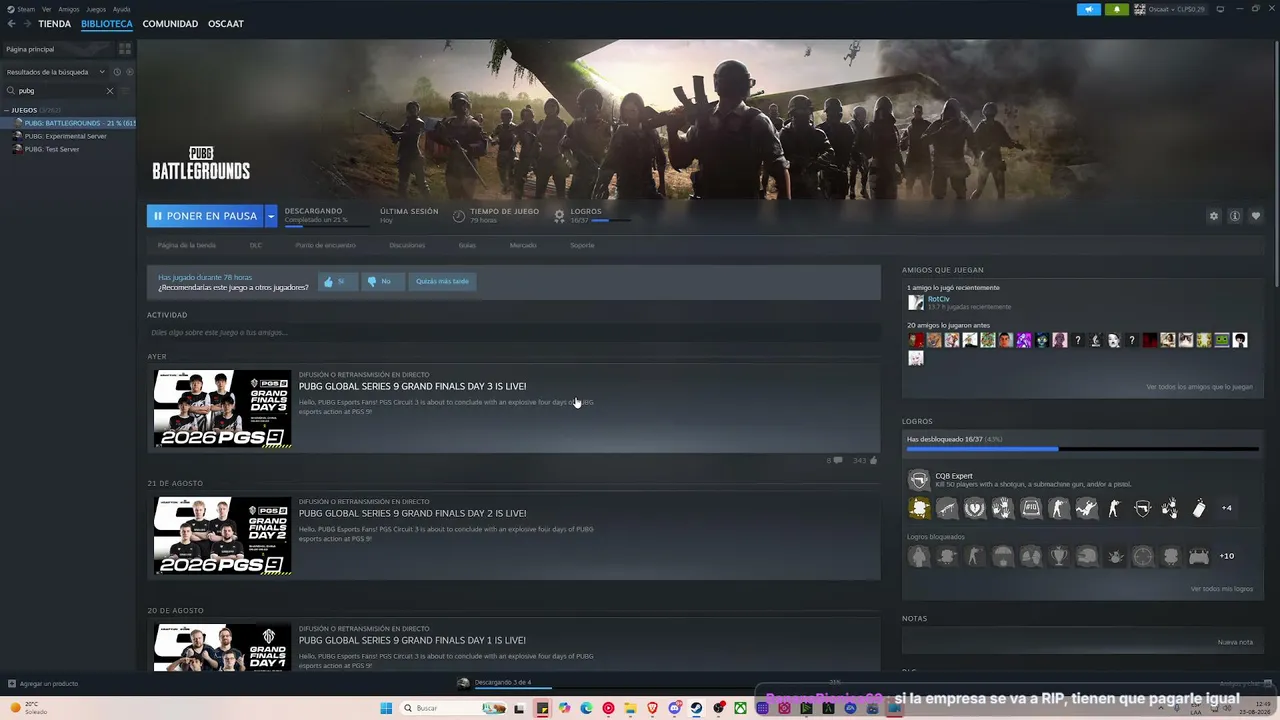Open Xbox app in taskbar

(740, 708)
